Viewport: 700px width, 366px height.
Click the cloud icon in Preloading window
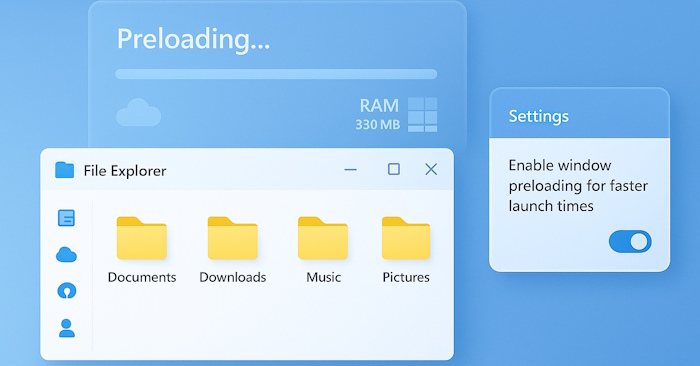pos(138,112)
